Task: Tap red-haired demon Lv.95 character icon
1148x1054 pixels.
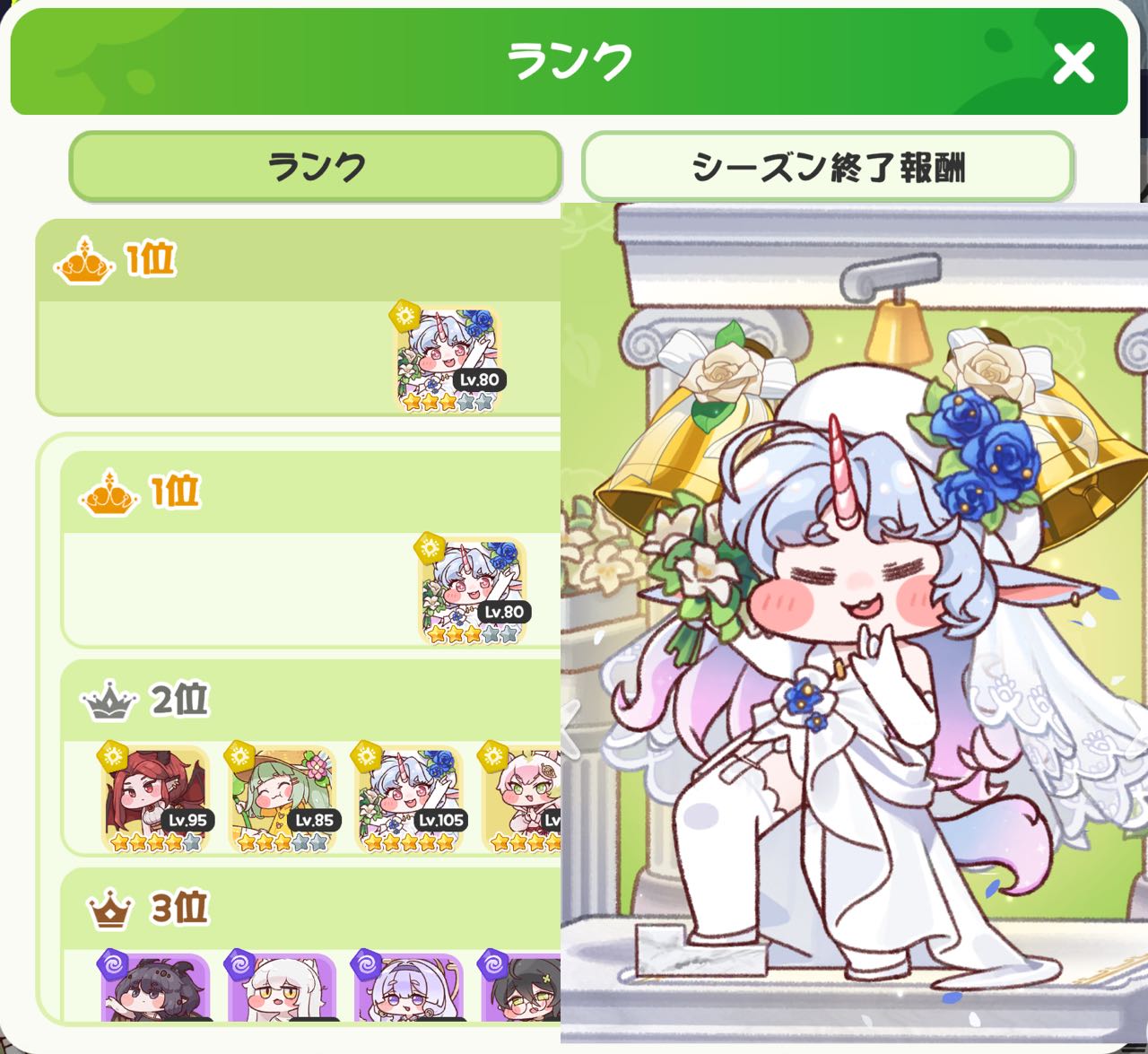Action: point(154,797)
